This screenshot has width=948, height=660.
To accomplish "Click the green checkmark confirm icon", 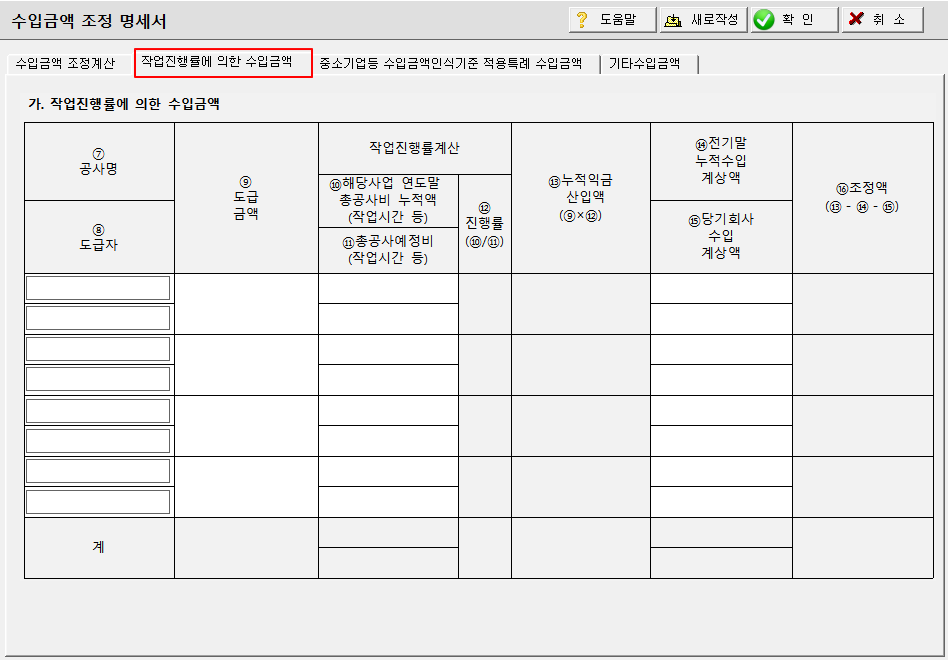I will (x=764, y=20).
